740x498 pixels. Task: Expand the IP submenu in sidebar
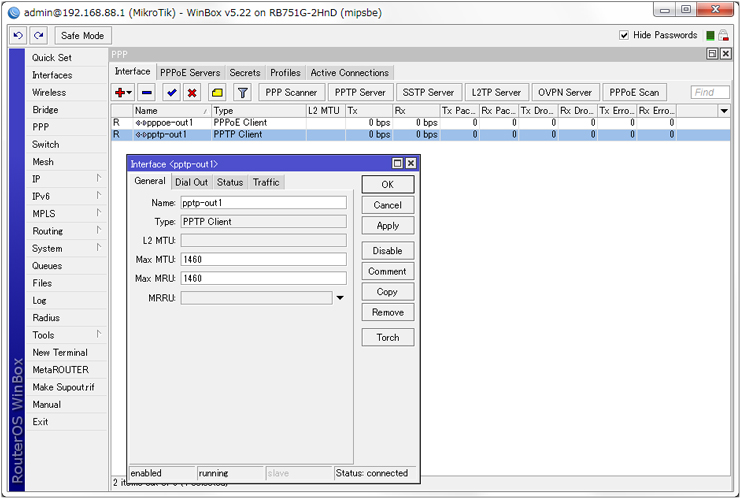tap(98, 179)
